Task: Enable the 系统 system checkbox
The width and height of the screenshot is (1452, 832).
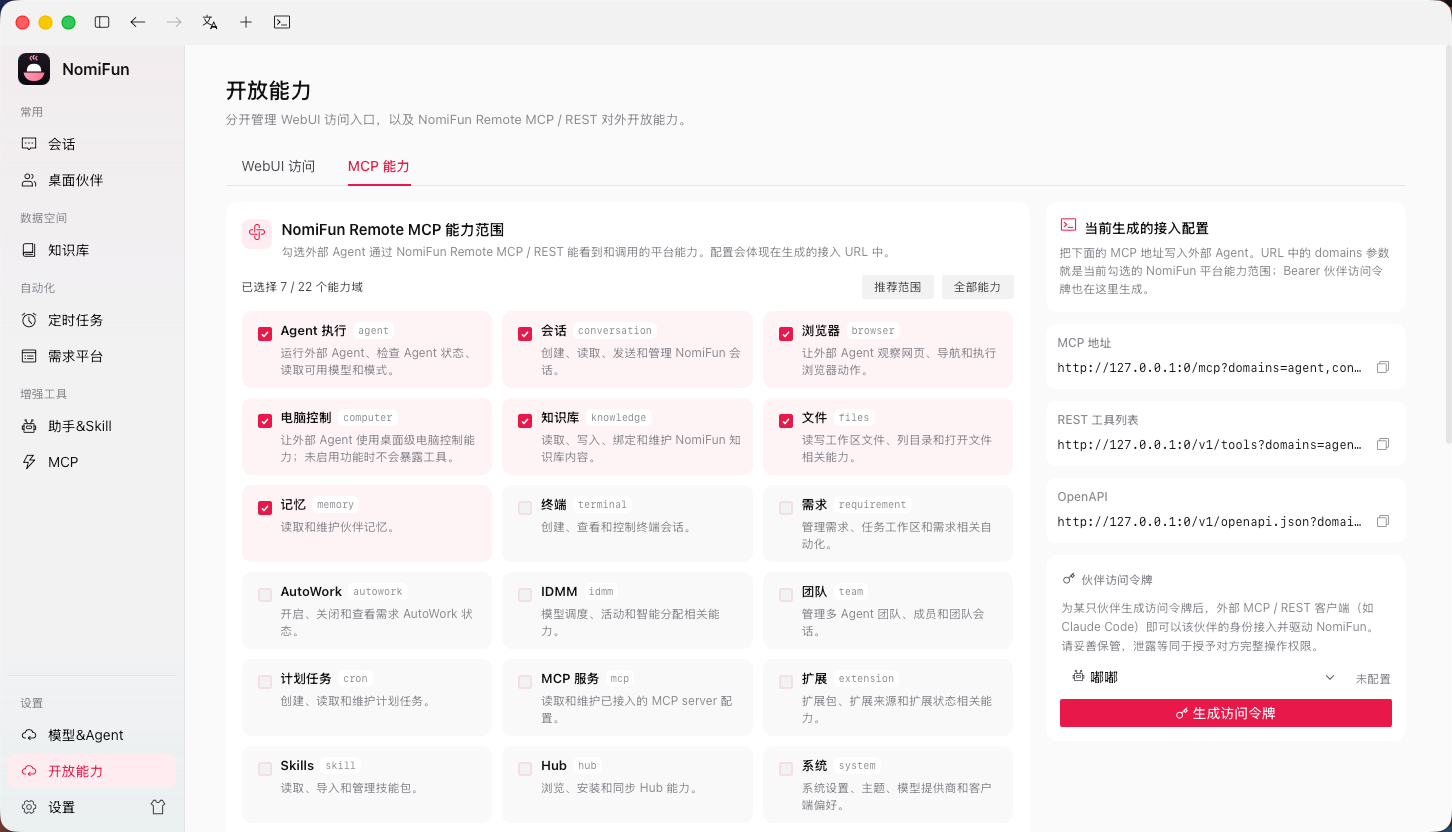Action: 786,769
